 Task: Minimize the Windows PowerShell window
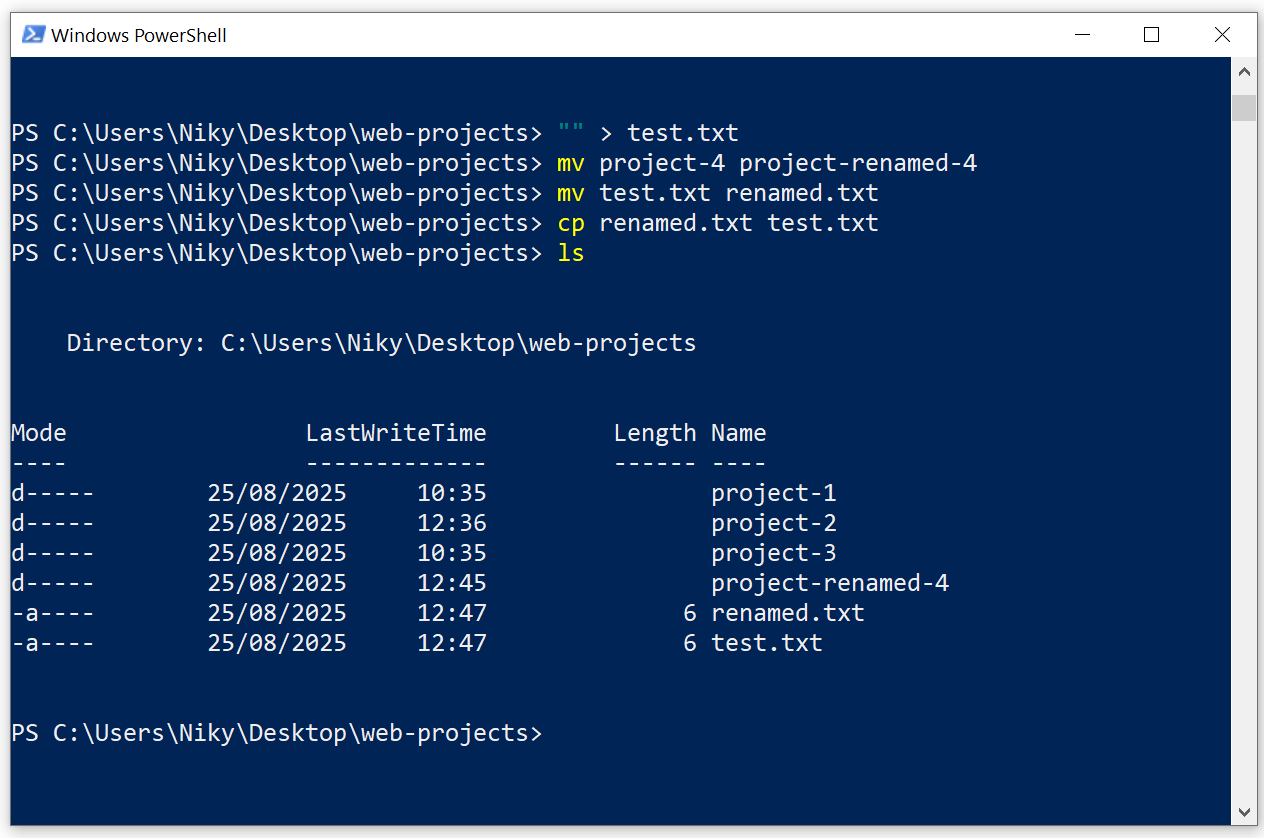1082,35
